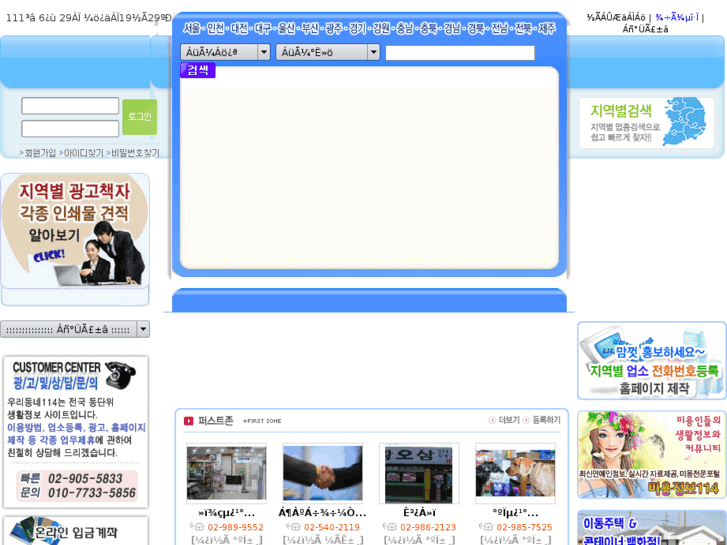Open the store interior thumbnail above 02-989-9552
This screenshot has width=727, height=545.
click(226, 473)
